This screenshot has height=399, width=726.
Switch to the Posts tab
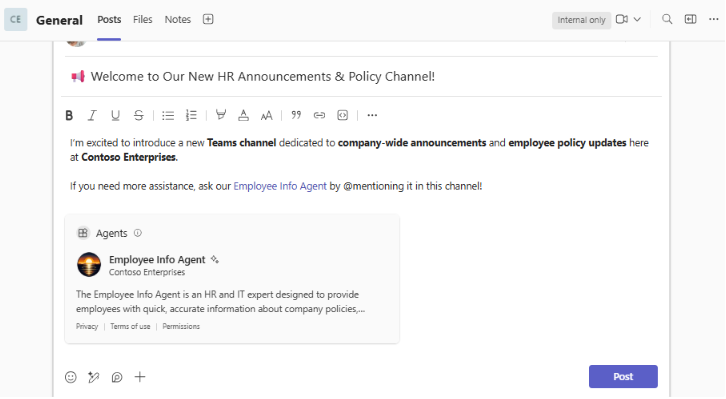109,19
